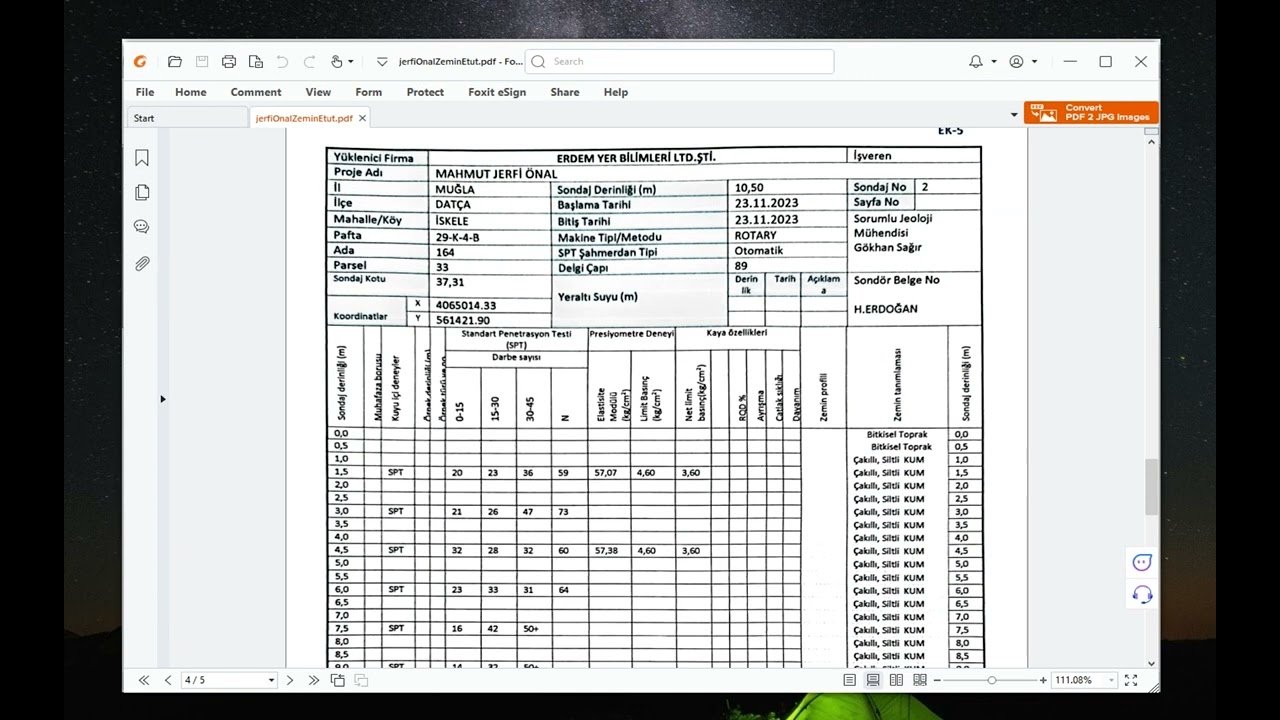Viewport: 1280px width, 720px height.
Task: Undo the last action
Action: point(282,61)
